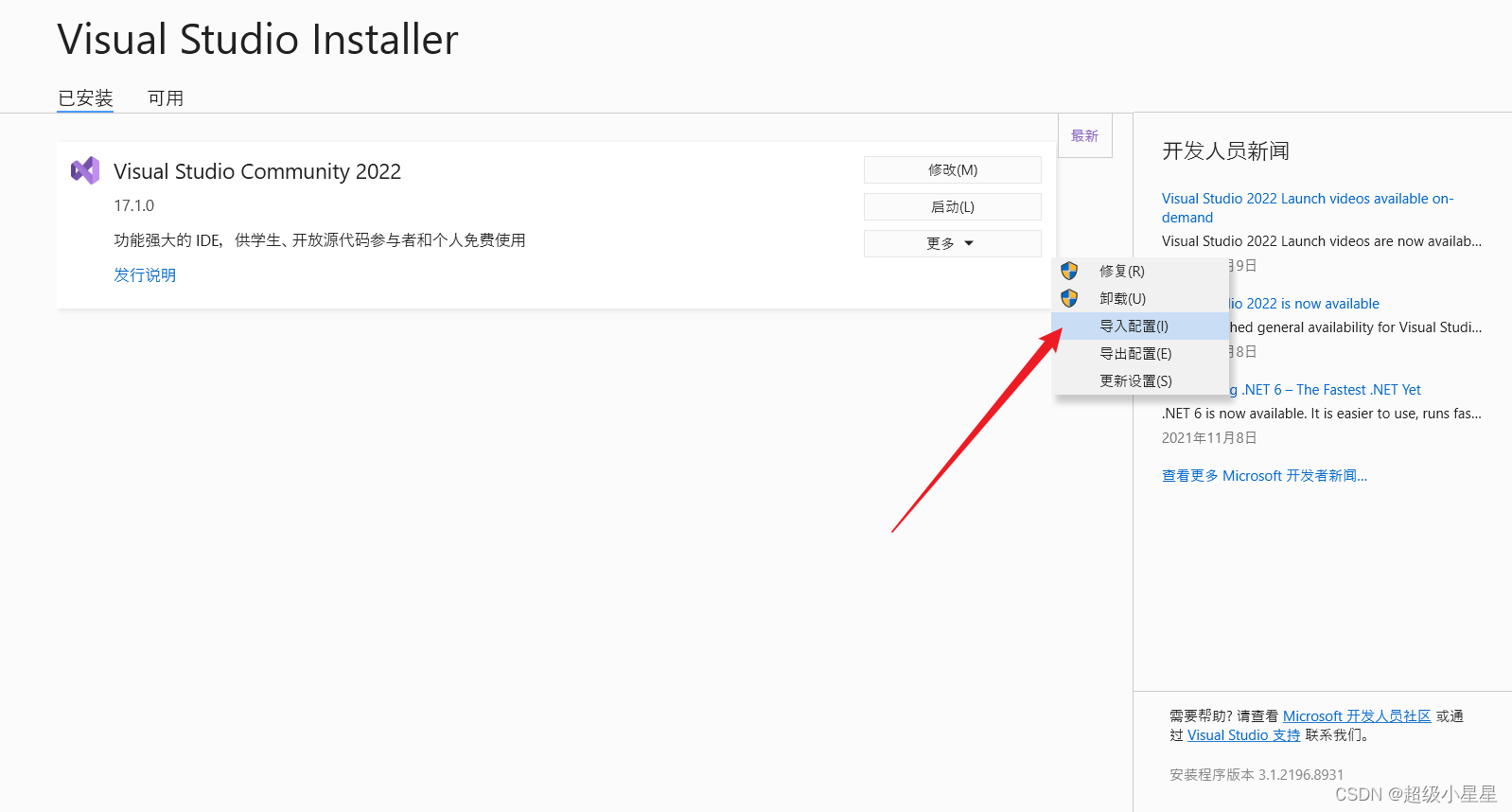The image size is (1512, 812).
Task: Open 更新设置(S) from the menu
Action: click(x=1140, y=380)
